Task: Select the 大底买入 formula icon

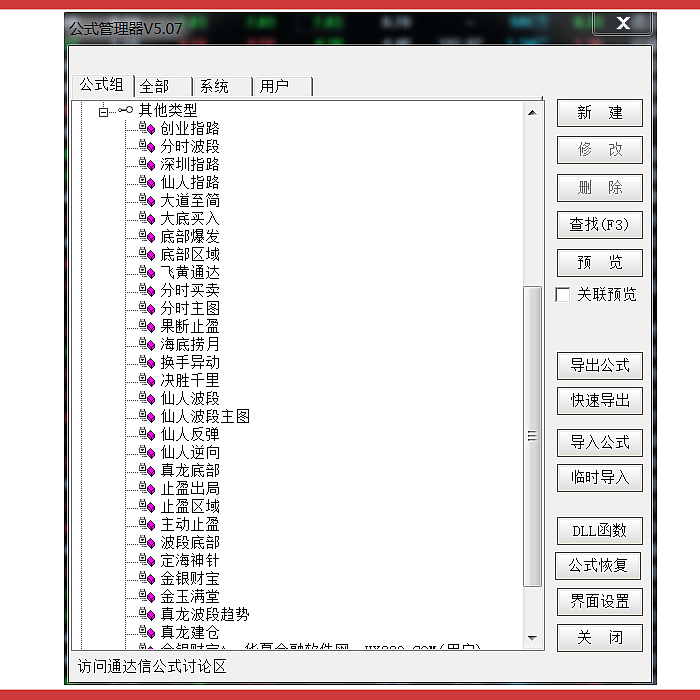Action: (x=147, y=219)
